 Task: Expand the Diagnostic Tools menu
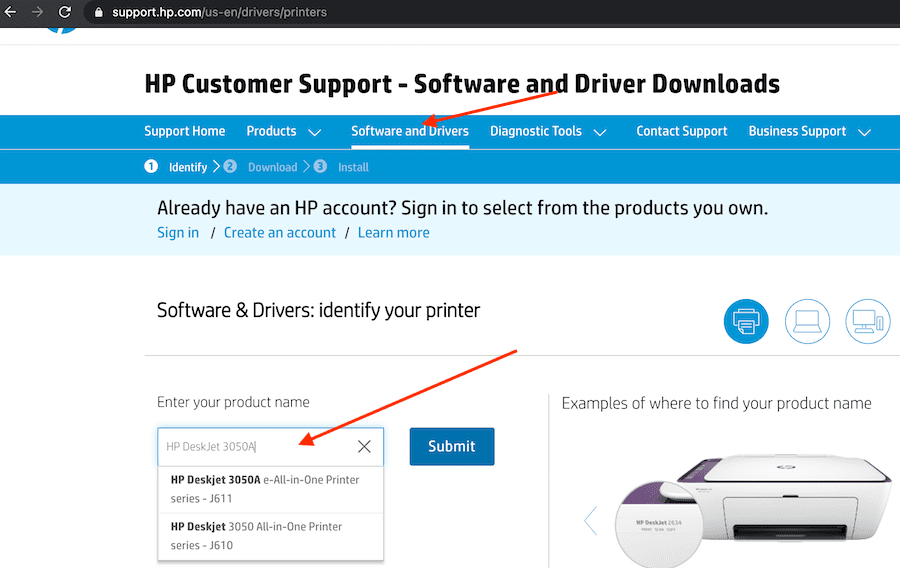548,131
